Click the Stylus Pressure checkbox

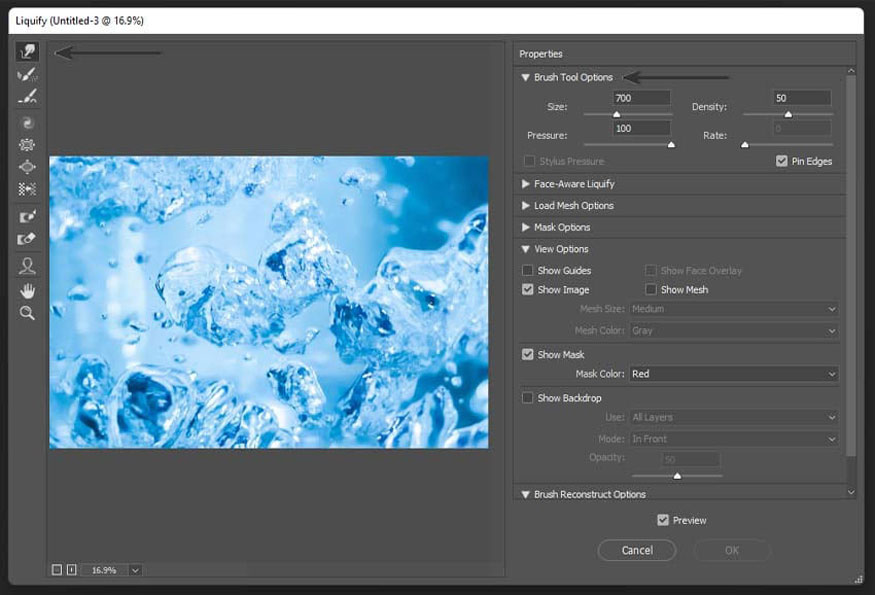[x=529, y=161]
